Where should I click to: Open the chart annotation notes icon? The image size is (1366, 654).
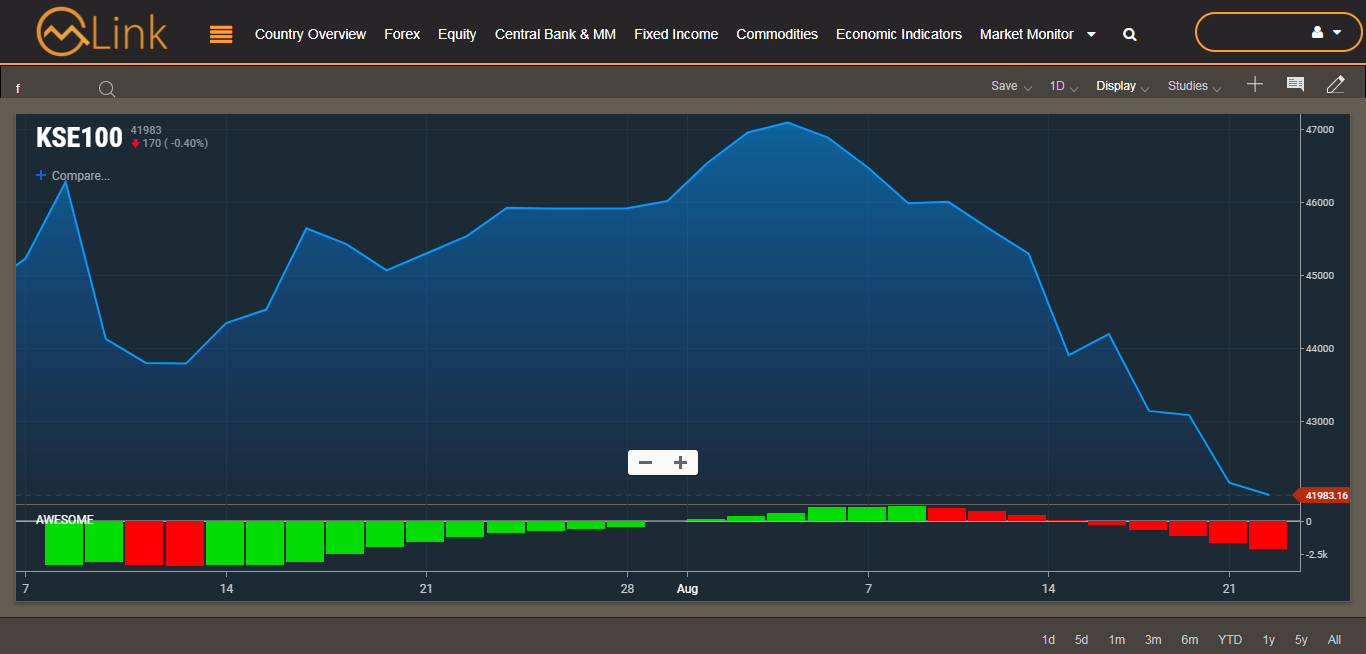1295,85
